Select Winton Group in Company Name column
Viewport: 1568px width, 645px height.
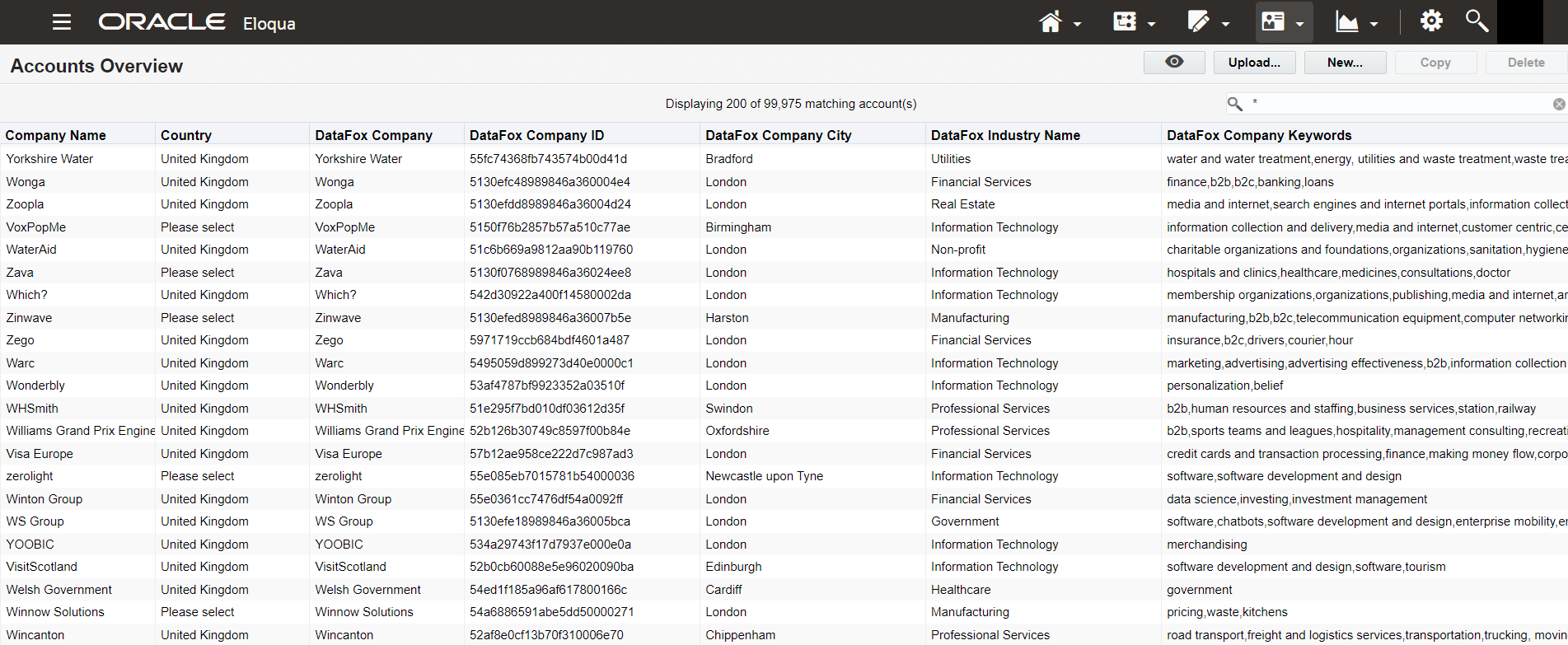click(x=44, y=499)
